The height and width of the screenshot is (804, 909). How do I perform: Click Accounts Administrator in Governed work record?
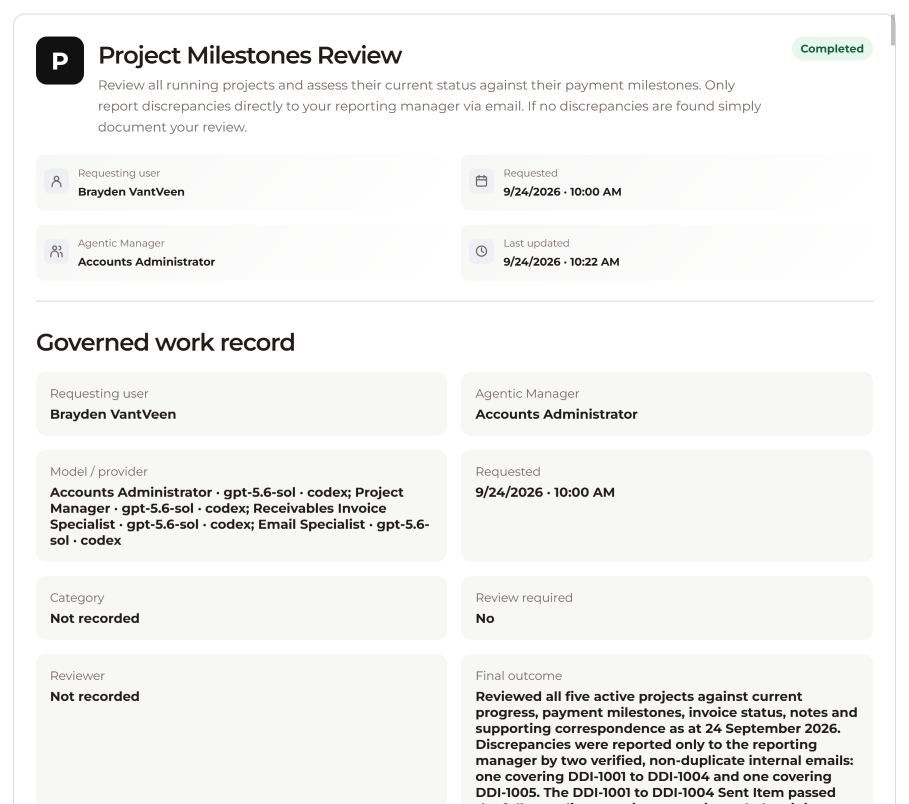pyautogui.click(x=556, y=414)
